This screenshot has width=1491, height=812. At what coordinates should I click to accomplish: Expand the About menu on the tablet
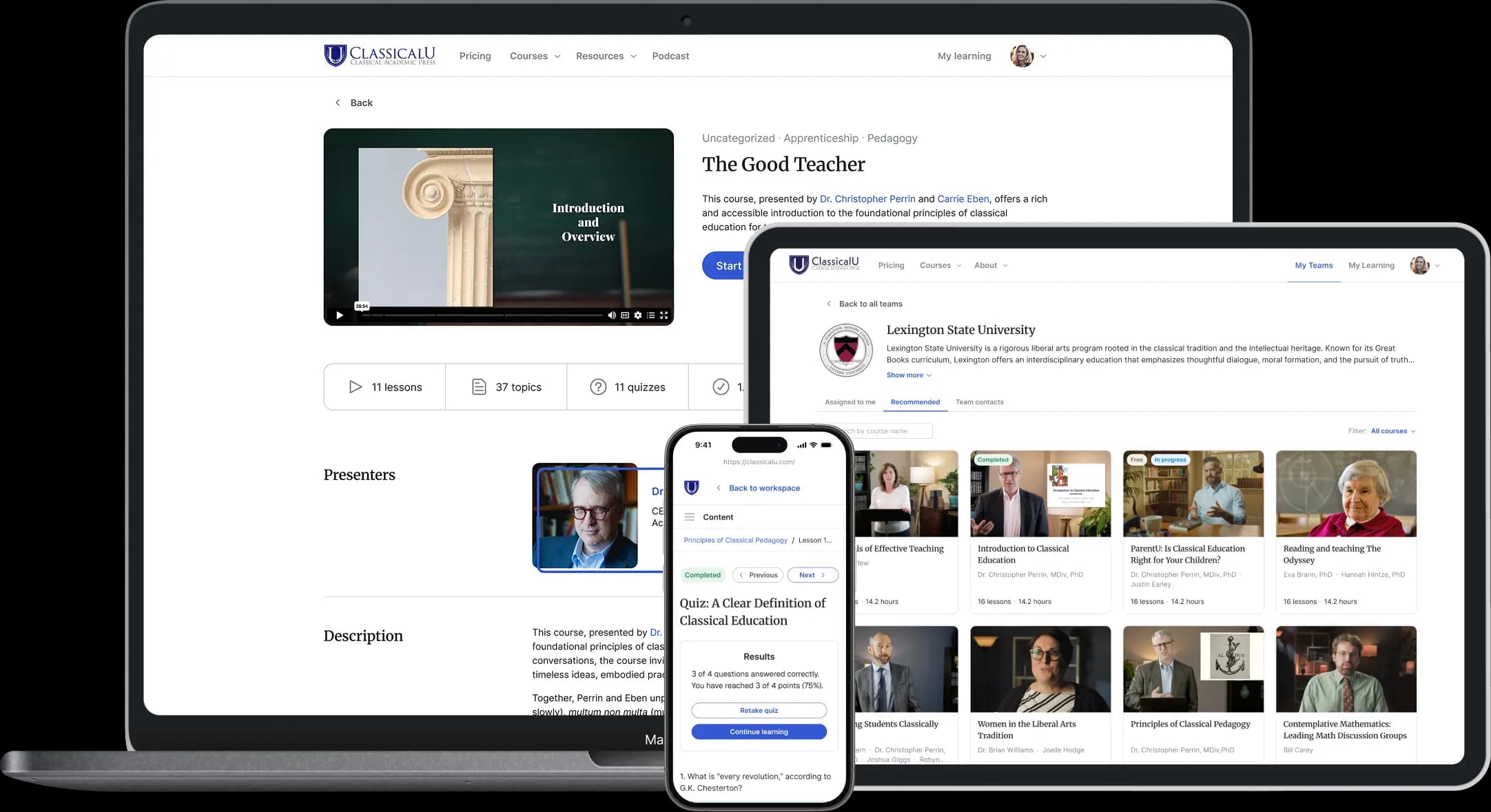pyautogui.click(x=991, y=265)
